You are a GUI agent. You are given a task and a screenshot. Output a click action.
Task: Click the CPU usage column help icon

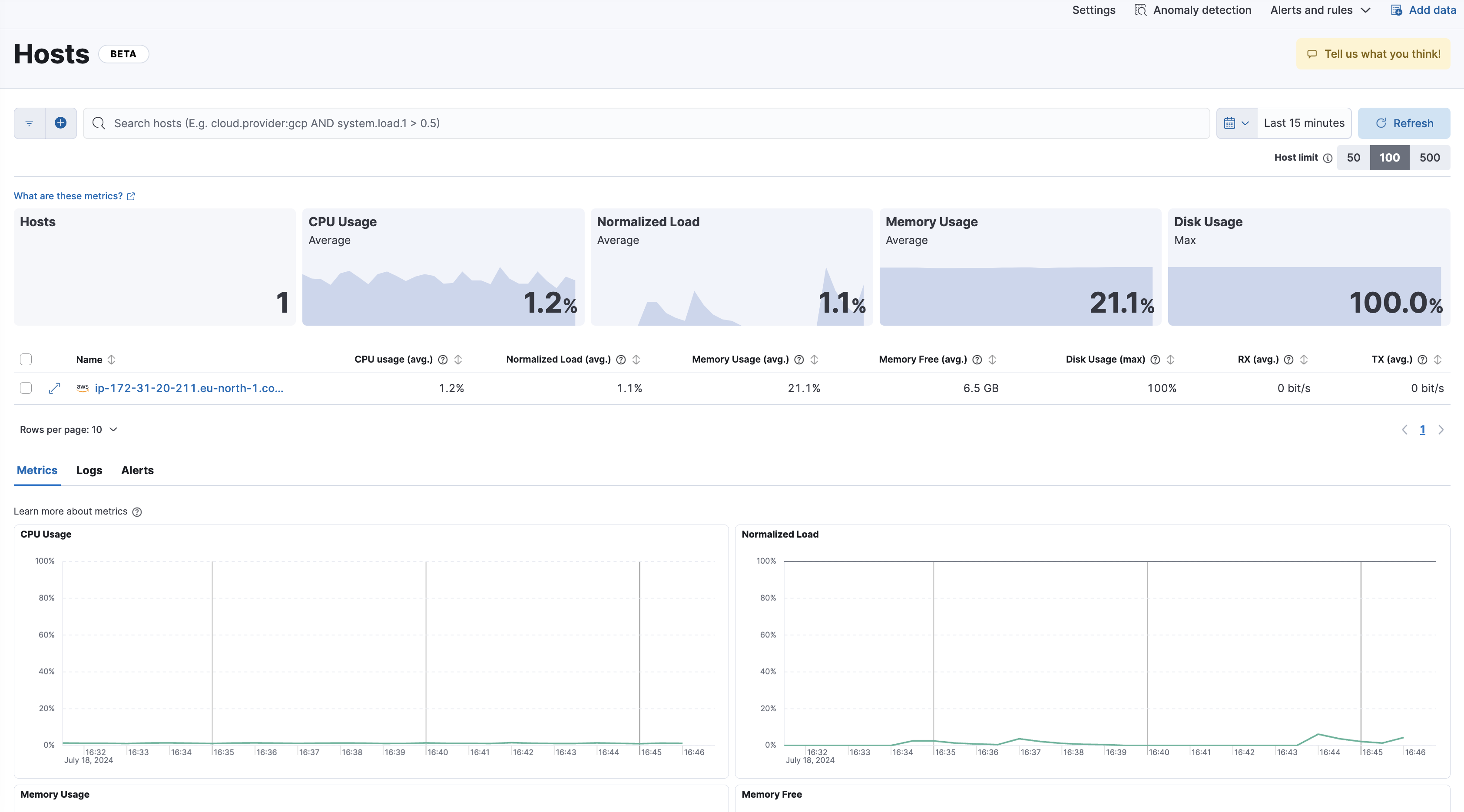[x=443, y=360]
